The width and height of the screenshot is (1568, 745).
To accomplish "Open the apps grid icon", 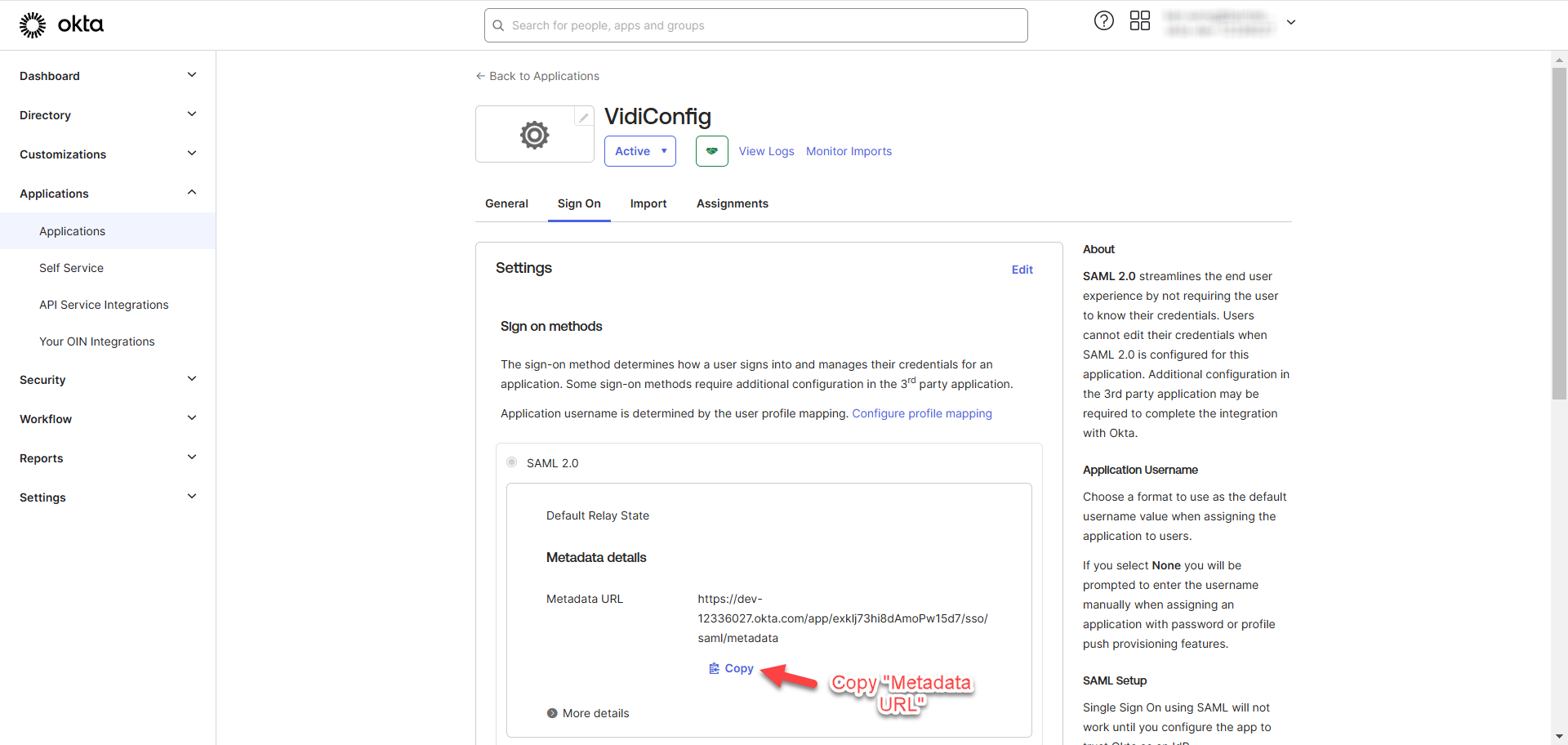I will pos(1139,21).
